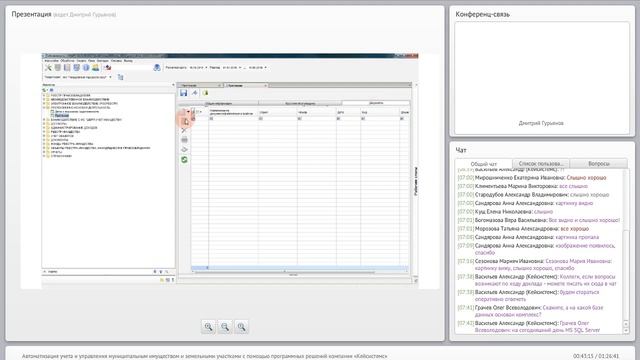
Task: Expand the СПРАВОЧНИКИ tree folder
Action: tap(44, 156)
